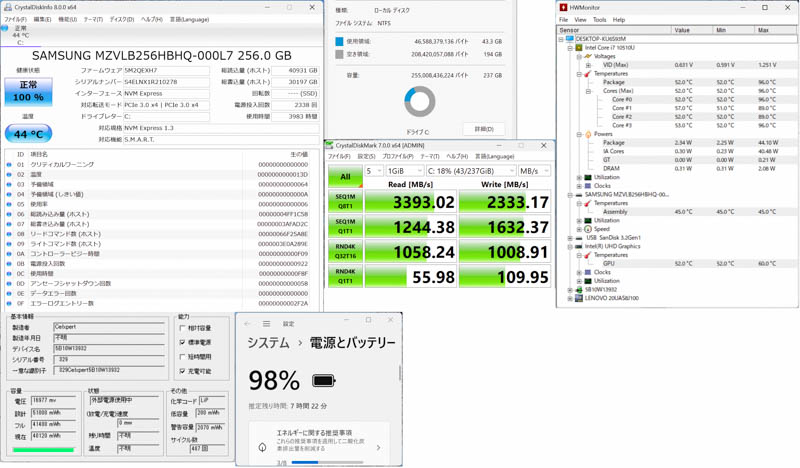
Task: Start the RND4K Q32T16 benchmark
Action: pyautogui.click(x=345, y=251)
